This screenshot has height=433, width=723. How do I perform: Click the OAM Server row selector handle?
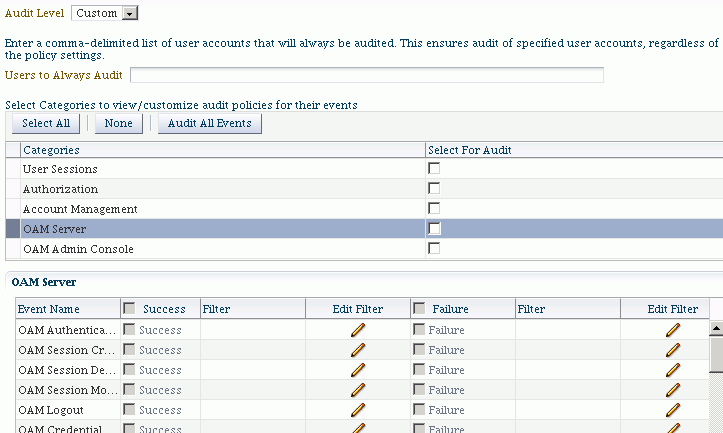point(13,229)
